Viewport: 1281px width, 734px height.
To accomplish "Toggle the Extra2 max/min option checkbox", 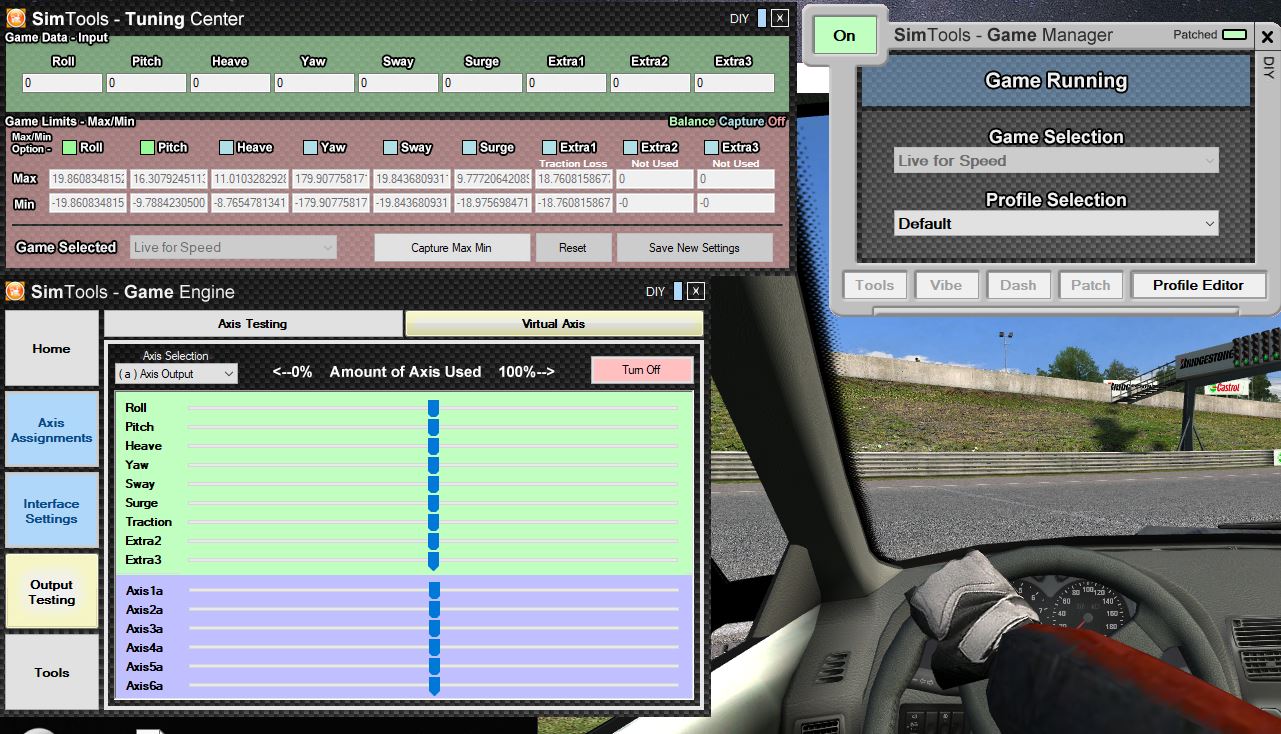I will (x=630, y=147).
